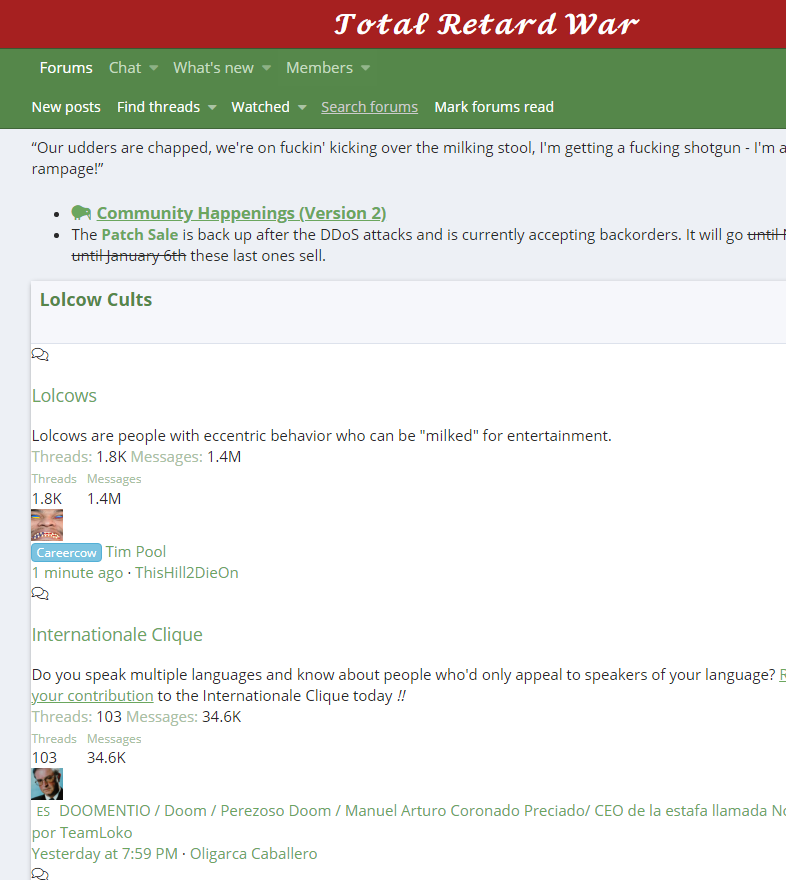Open the Lolcows forum
This screenshot has height=880, width=786.
[64, 396]
